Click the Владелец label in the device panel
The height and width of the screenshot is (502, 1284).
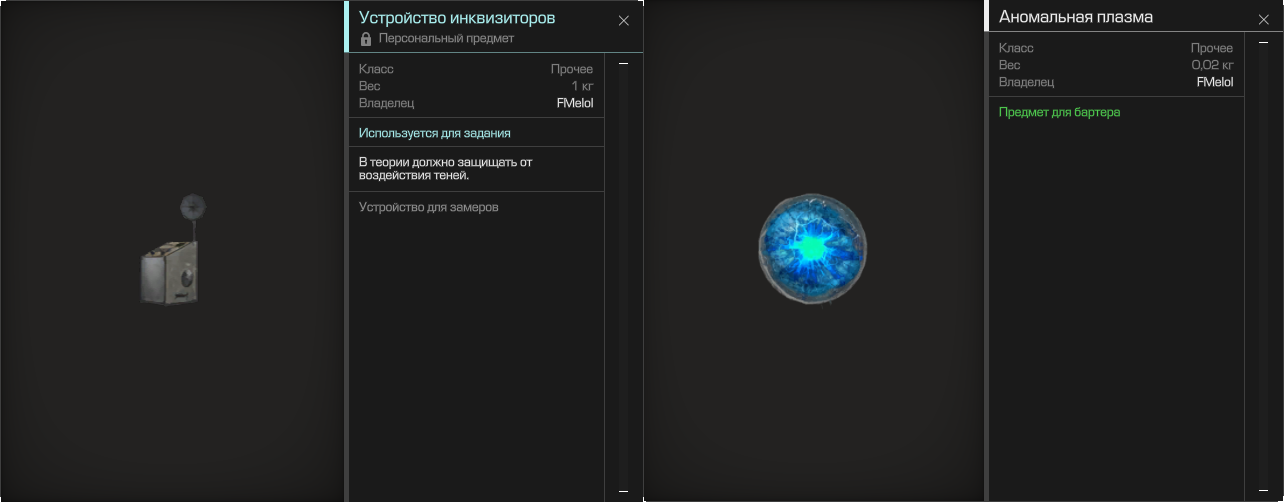pos(386,103)
